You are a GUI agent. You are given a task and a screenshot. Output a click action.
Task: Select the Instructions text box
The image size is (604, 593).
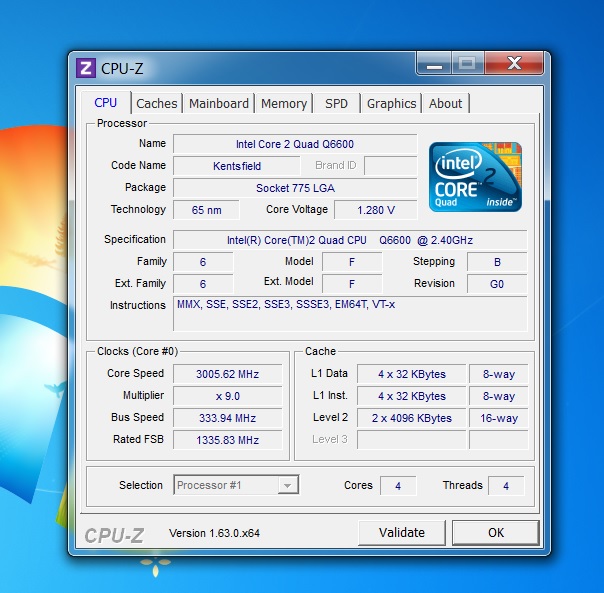click(349, 313)
